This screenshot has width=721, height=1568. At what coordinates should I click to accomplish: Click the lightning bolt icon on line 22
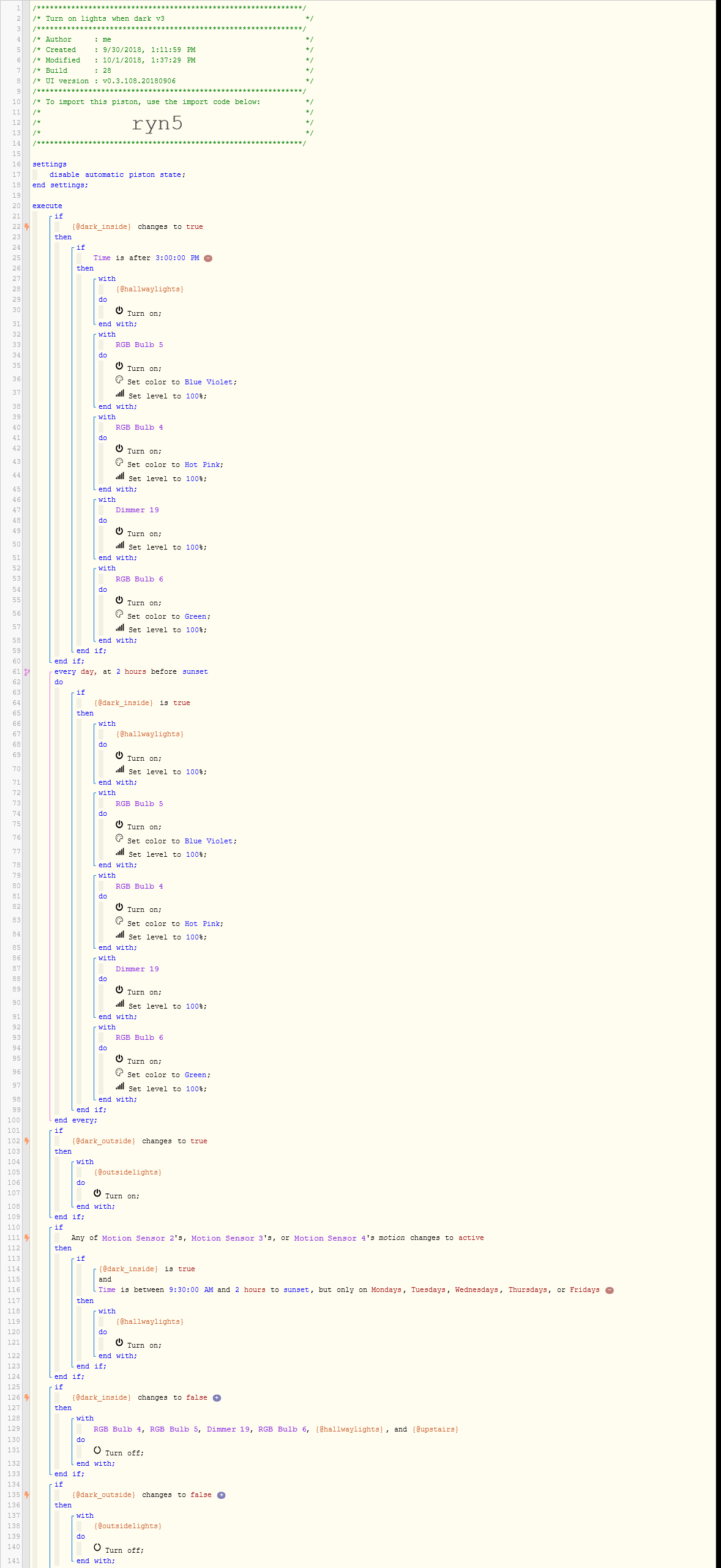(x=27, y=226)
